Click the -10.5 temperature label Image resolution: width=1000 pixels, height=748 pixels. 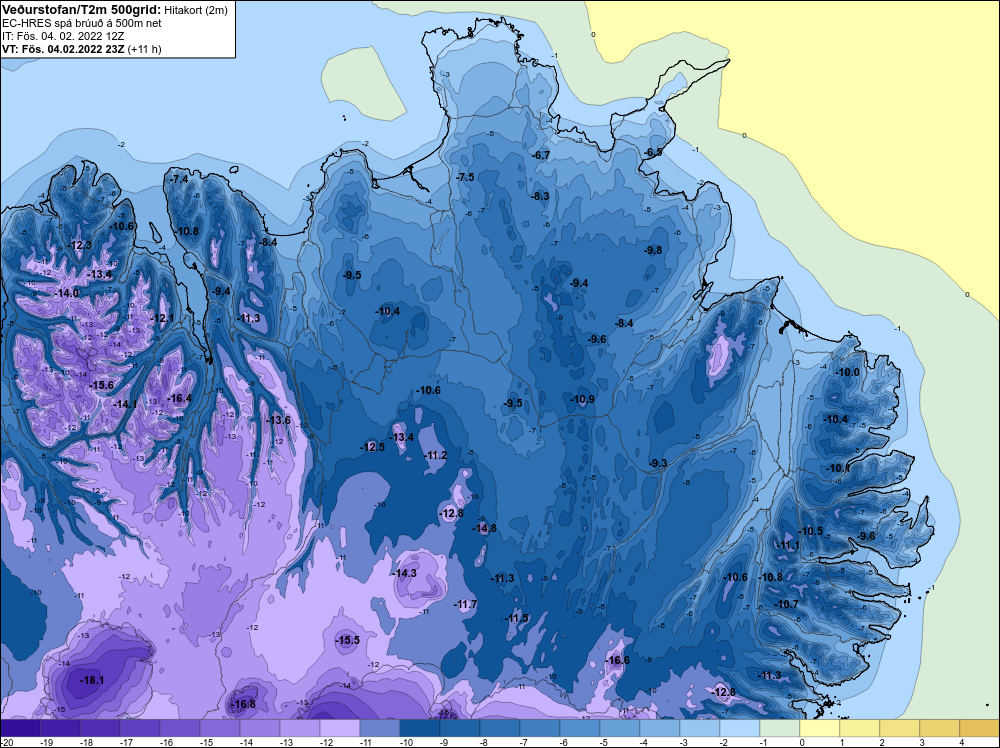point(811,531)
